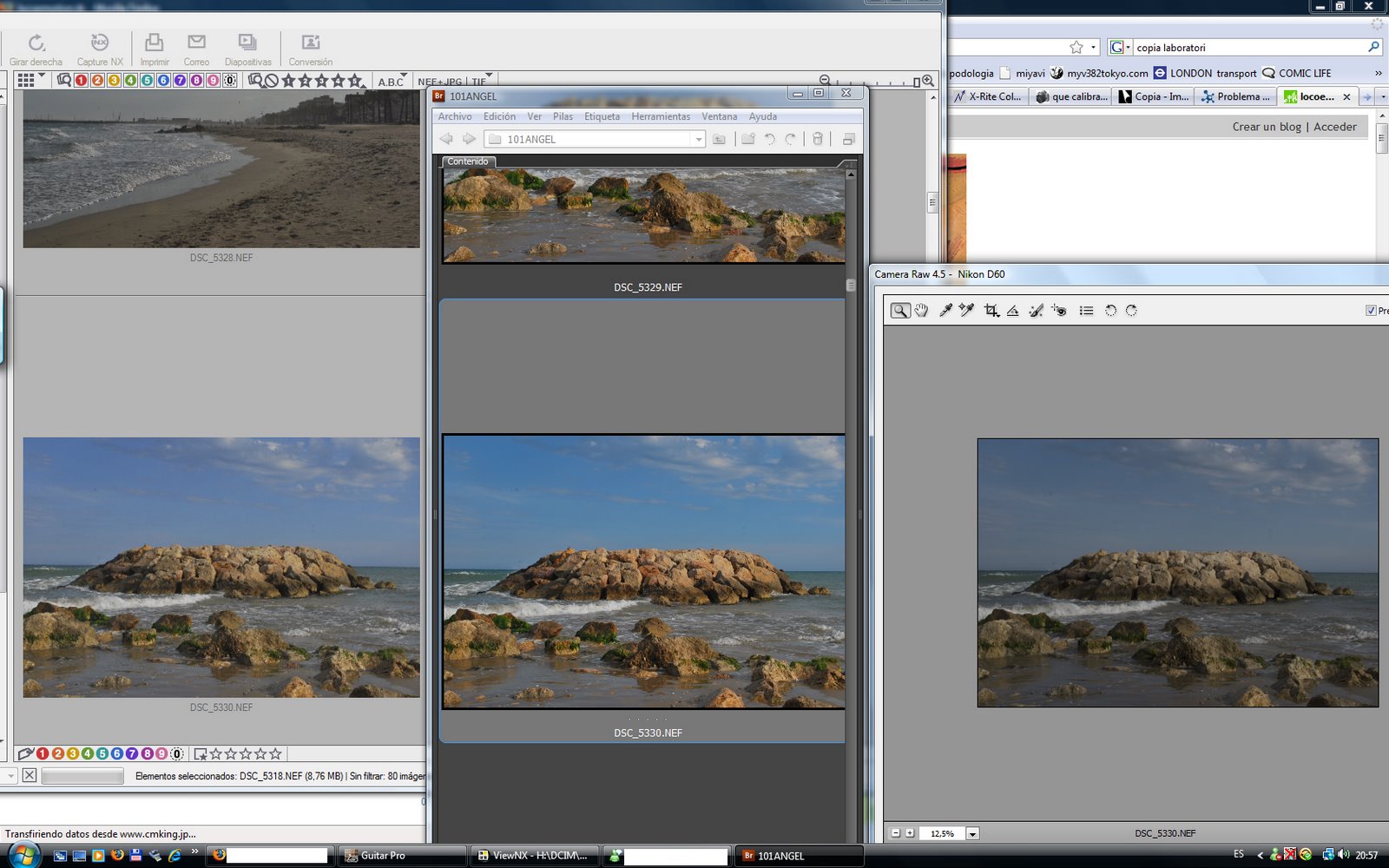Image resolution: width=1389 pixels, height=868 pixels.
Task: Choose the Crop tool in Camera Raw
Action: [x=991, y=311]
